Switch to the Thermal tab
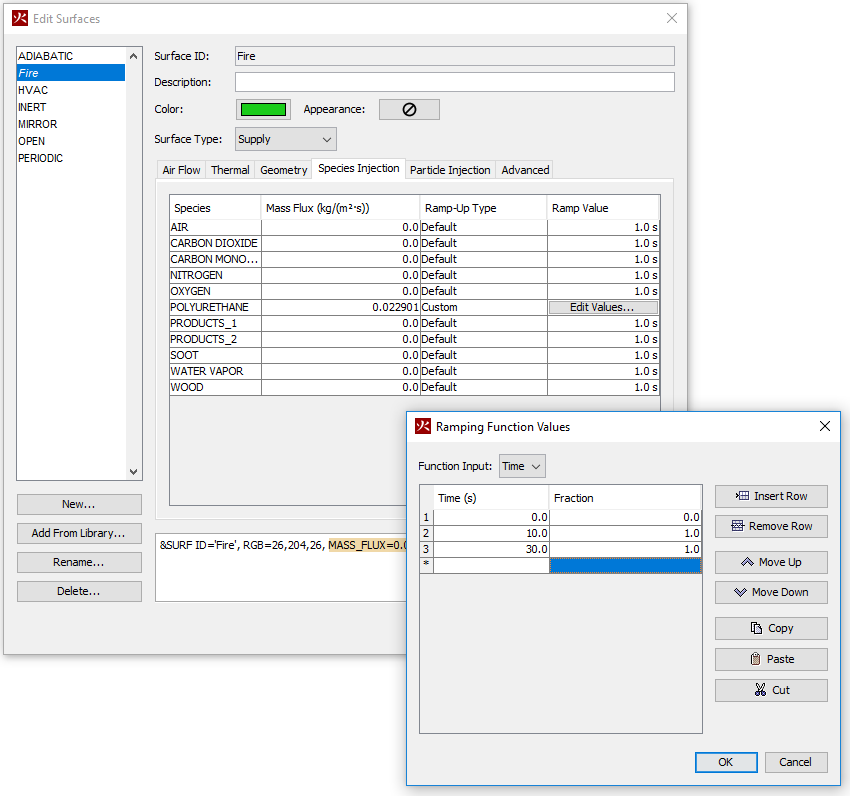This screenshot has height=796, width=850. [x=230, y=170]
